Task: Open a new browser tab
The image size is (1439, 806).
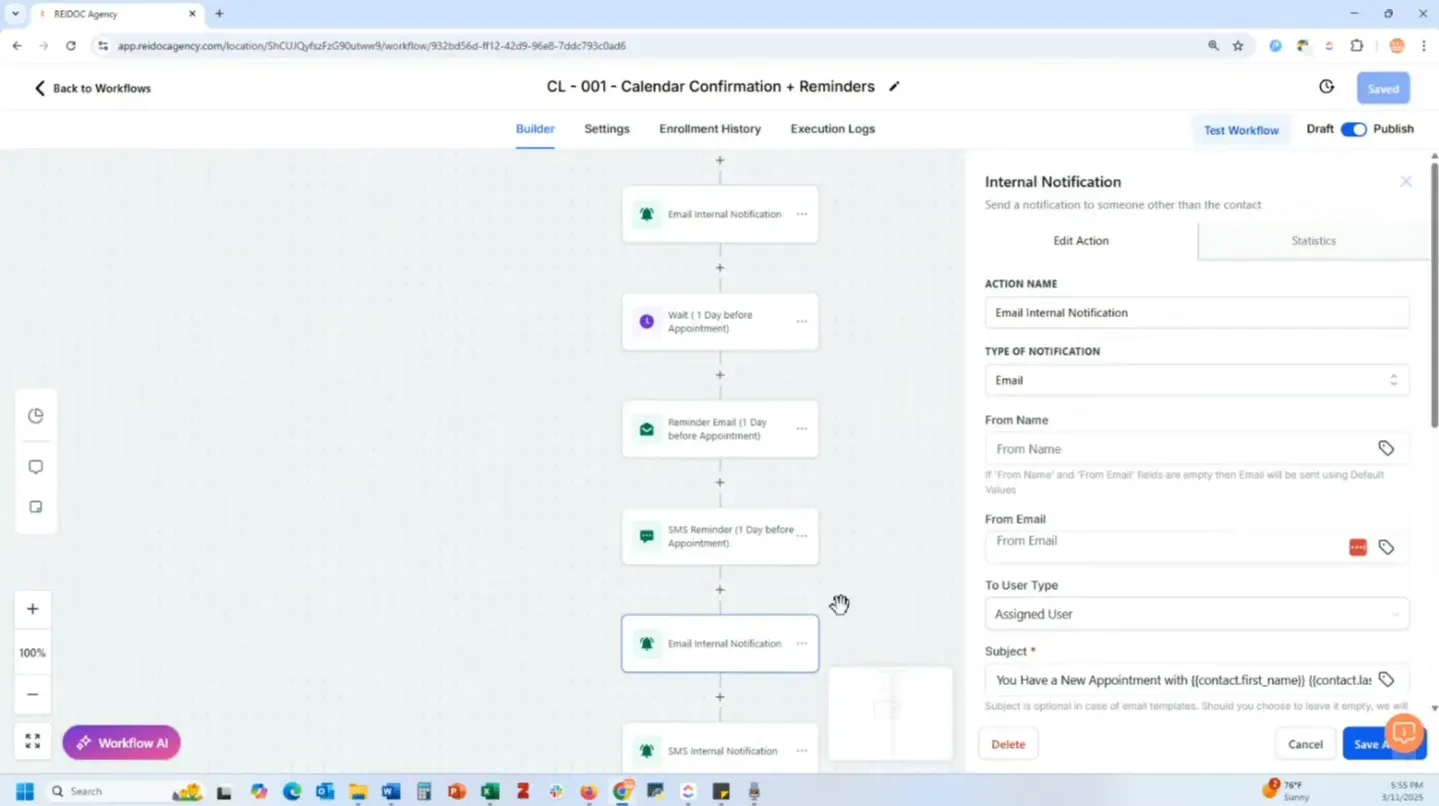Action: coord(219,14)
